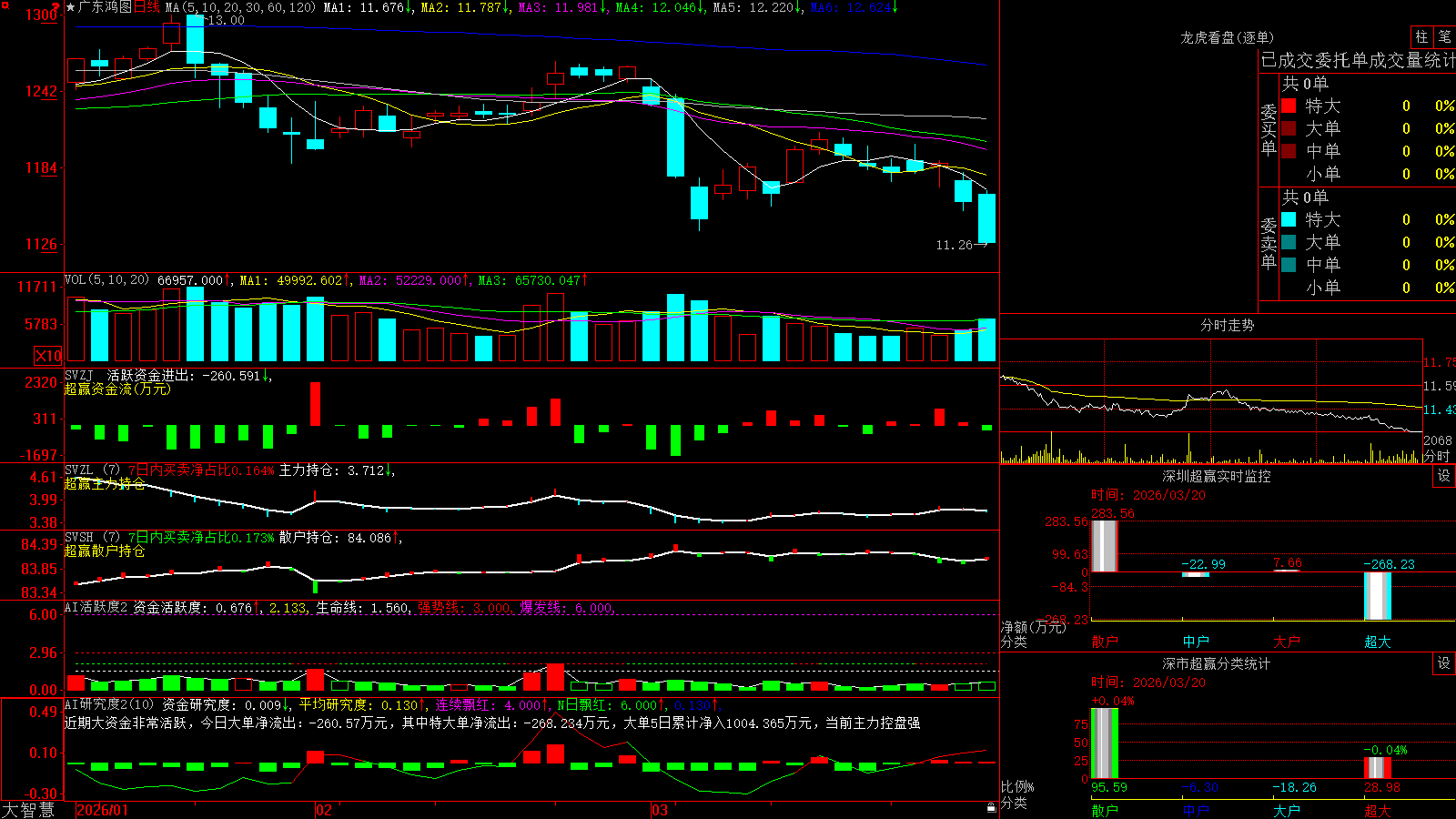Image resolution: width=1456 pixels, height=819 pixels.
Task: Click the 连续飘红: 4.000 value
Action: point(488,704)
